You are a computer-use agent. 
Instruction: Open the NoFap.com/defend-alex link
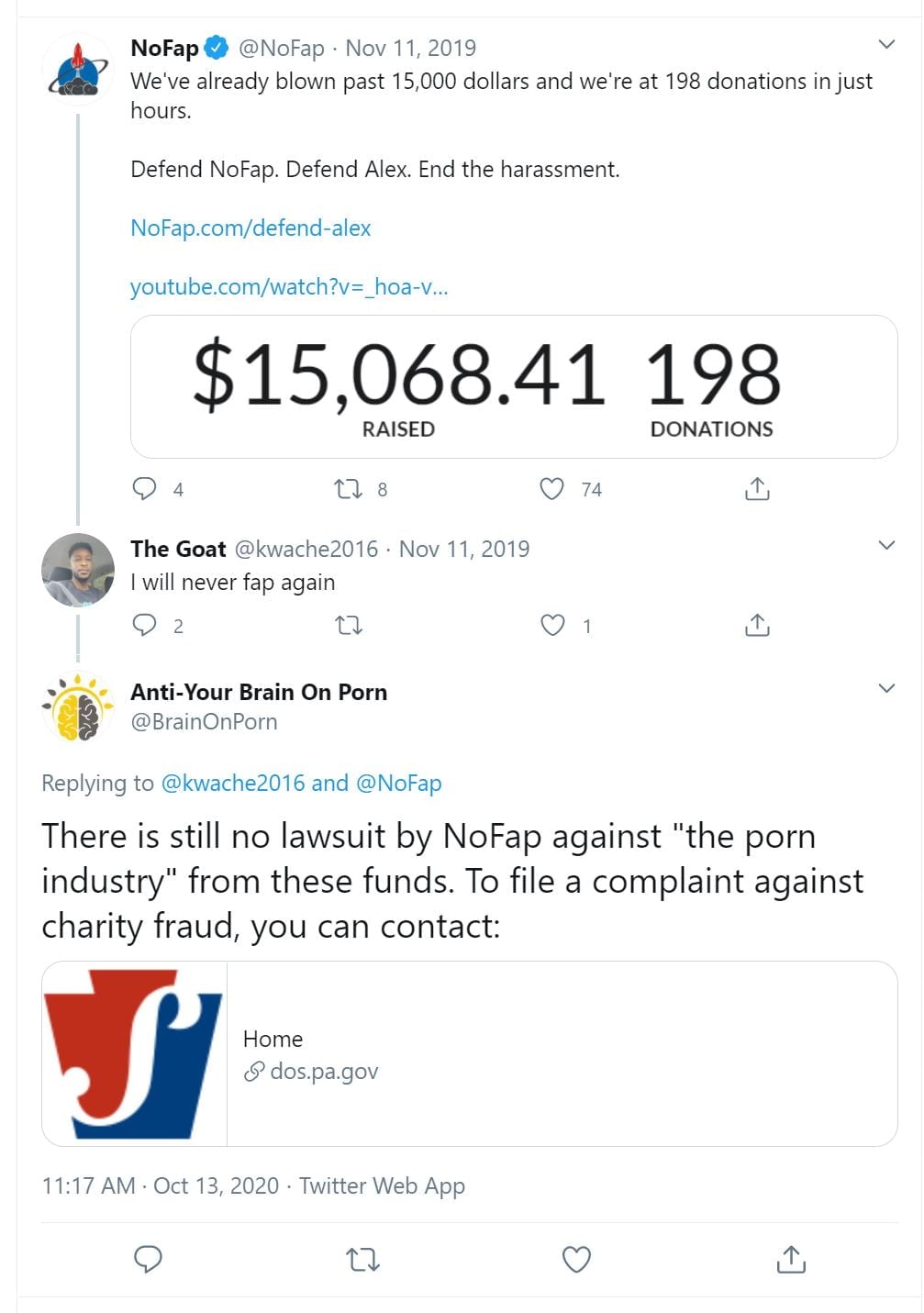click(x=250, y=228)
